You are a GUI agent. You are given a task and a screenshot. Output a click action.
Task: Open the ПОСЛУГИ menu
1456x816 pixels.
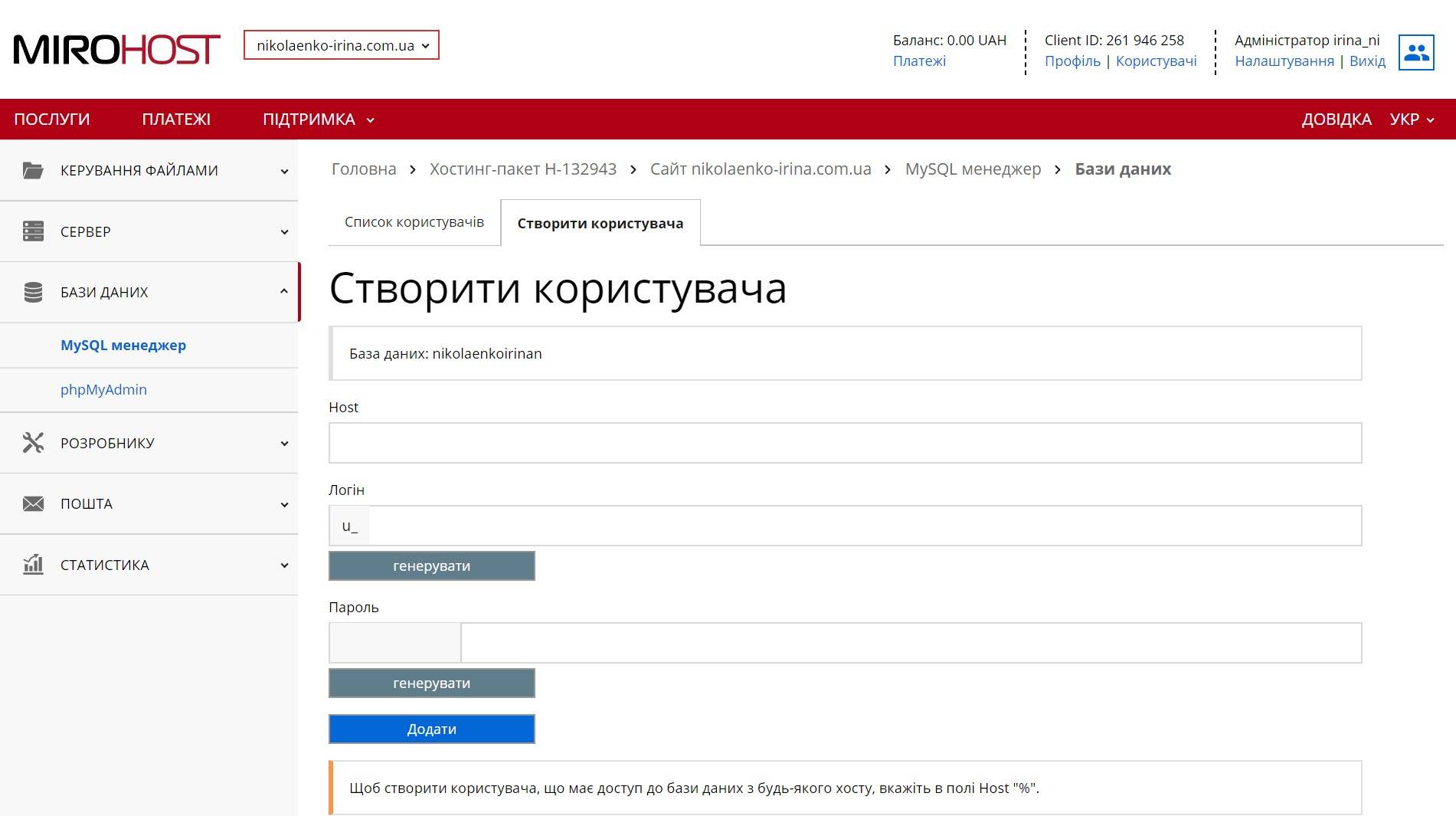52,120
